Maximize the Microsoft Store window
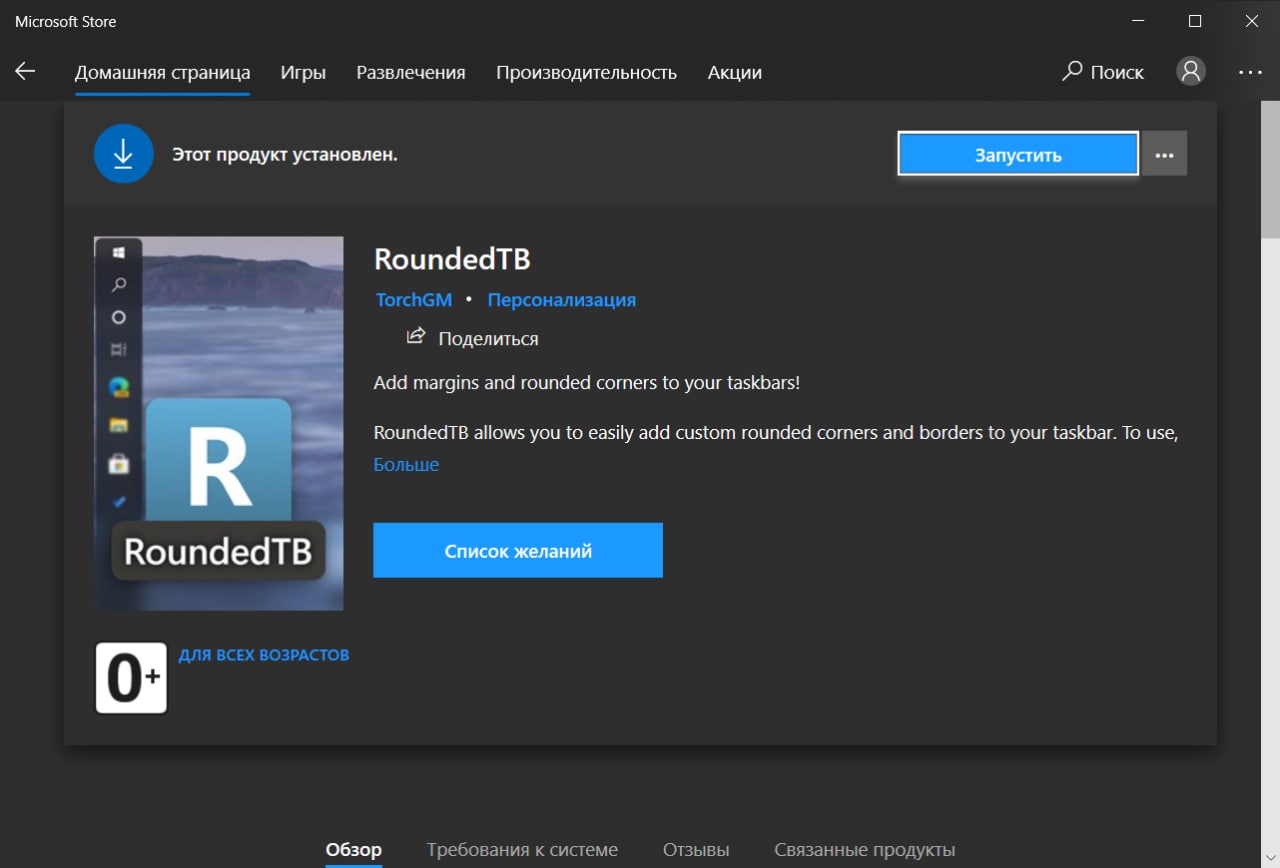1280x868 pixels. [x=1195, y=21]
